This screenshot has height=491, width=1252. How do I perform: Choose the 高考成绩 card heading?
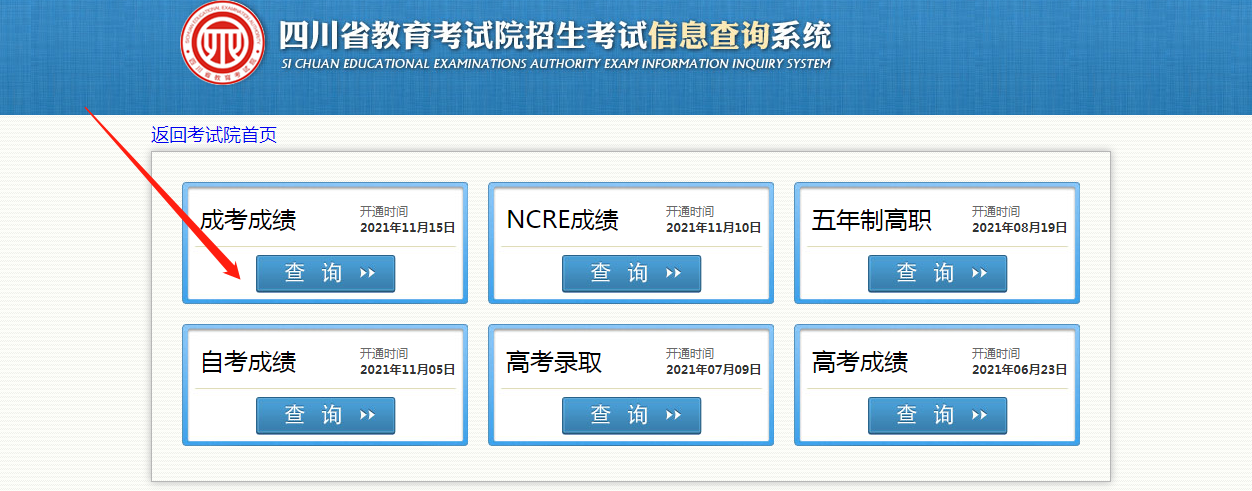(860, 362)
